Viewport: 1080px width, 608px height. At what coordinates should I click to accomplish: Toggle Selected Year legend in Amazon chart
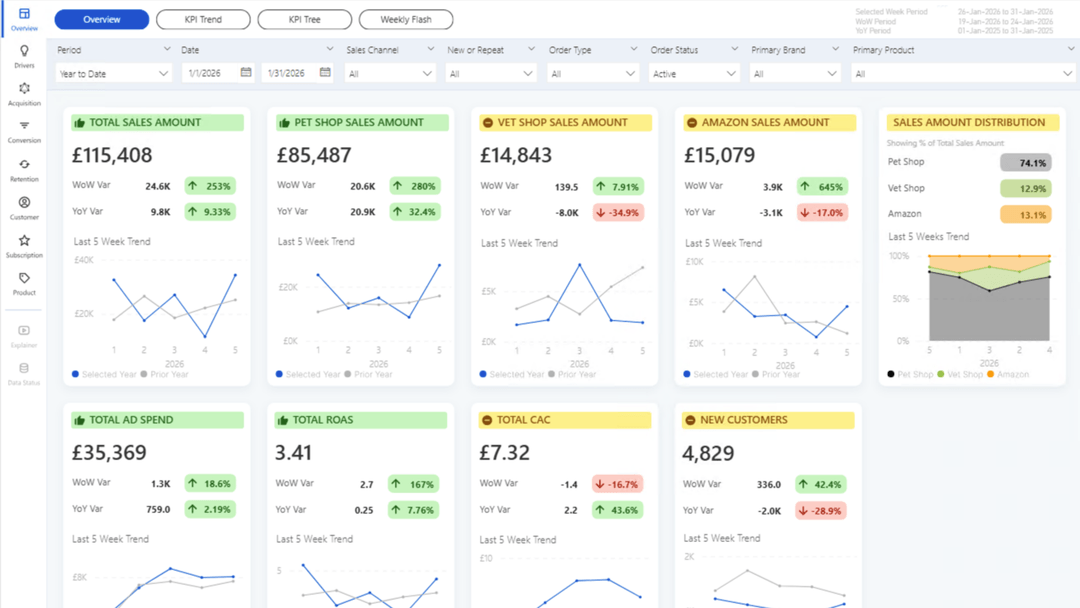pos(716,374)
